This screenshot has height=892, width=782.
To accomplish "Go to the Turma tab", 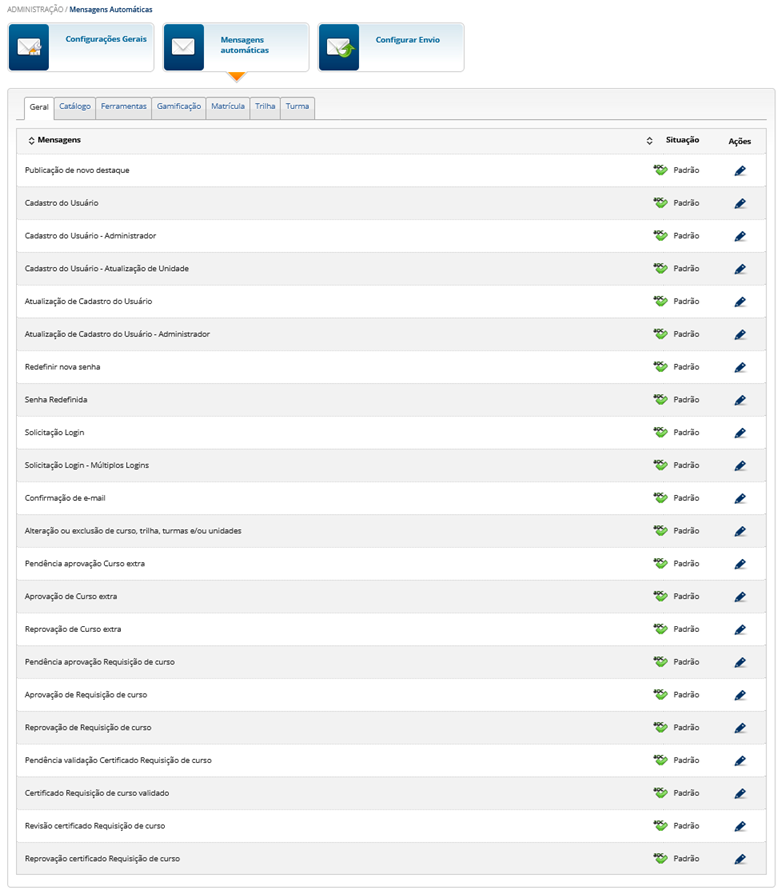I will tap(297, 106).
